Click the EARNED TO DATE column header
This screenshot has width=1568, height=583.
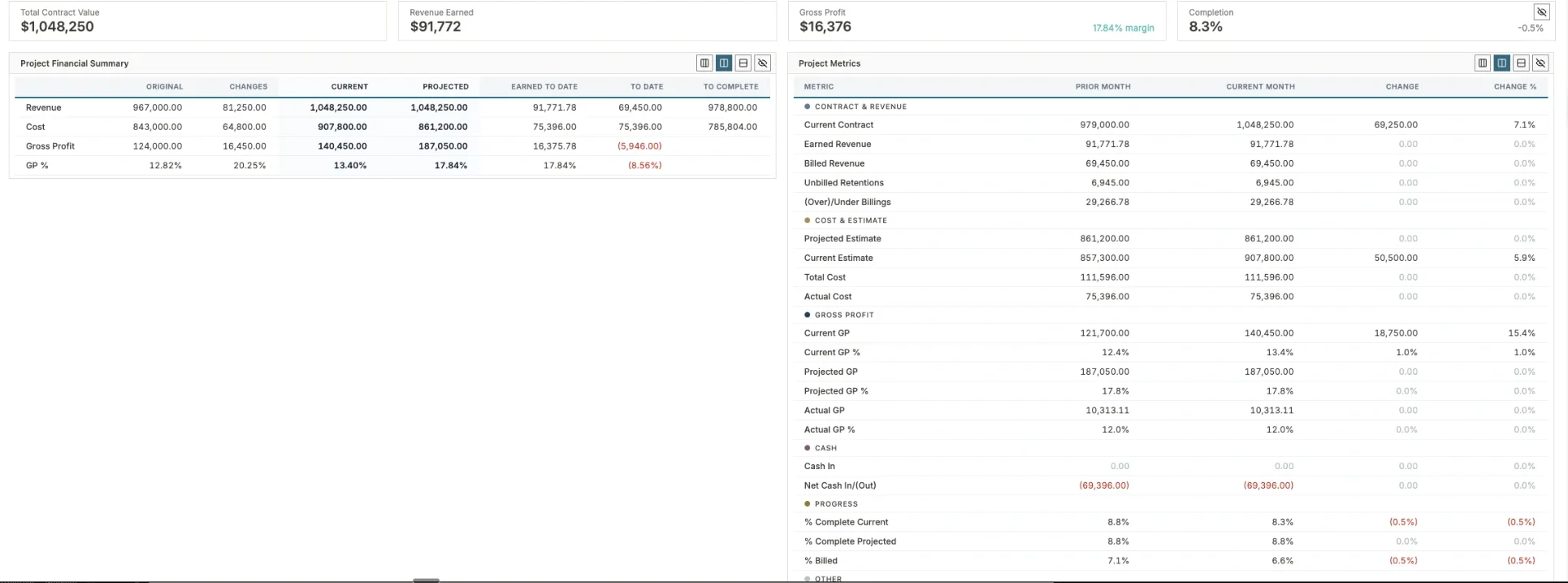pyautogui.click(x=544, y=86)
